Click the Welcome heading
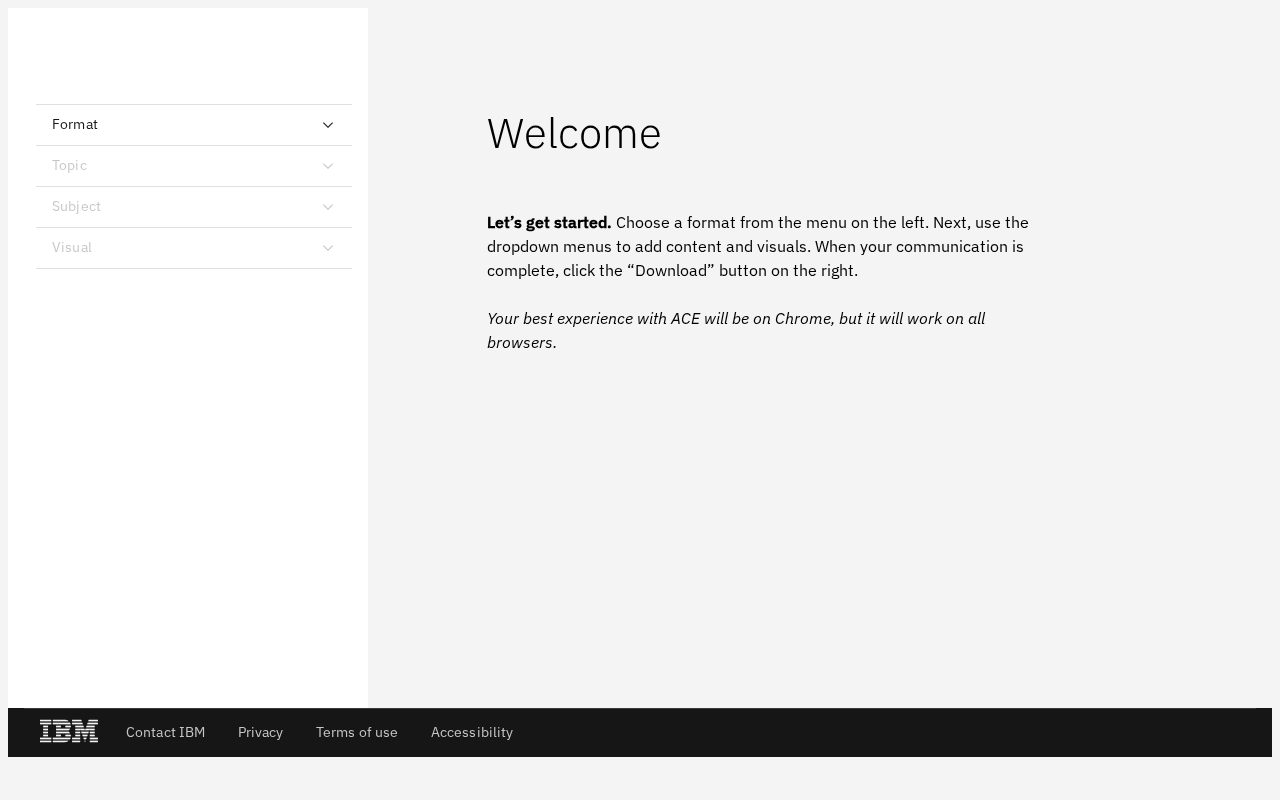This screenshot has width=1280, height=800. point(574,133)
